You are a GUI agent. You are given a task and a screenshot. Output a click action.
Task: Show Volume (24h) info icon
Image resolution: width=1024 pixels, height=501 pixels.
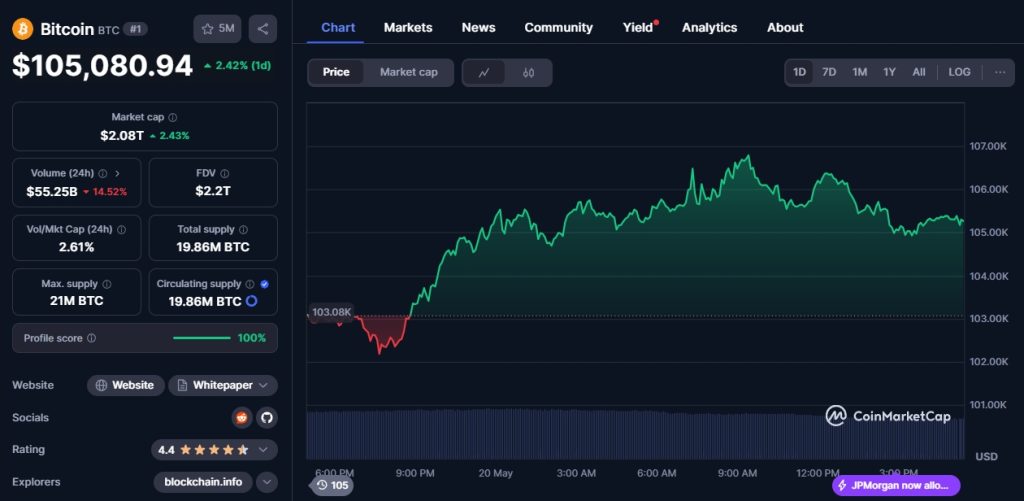103,174
